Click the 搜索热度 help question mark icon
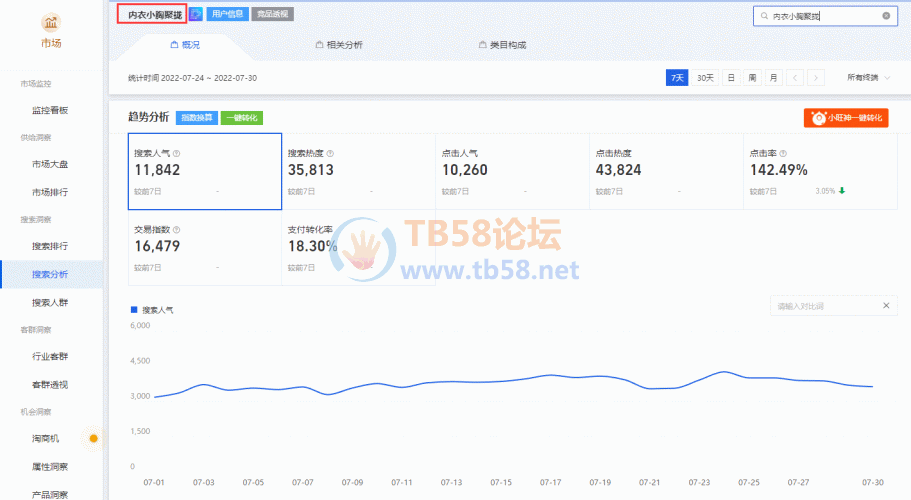Screen dimensions: 911x500 click(x=330, y=153)
